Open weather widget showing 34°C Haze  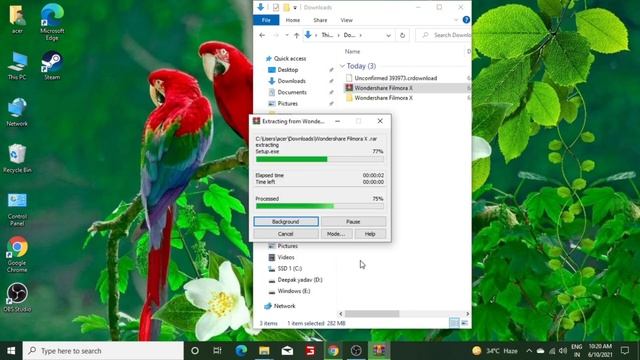[495, 351]
